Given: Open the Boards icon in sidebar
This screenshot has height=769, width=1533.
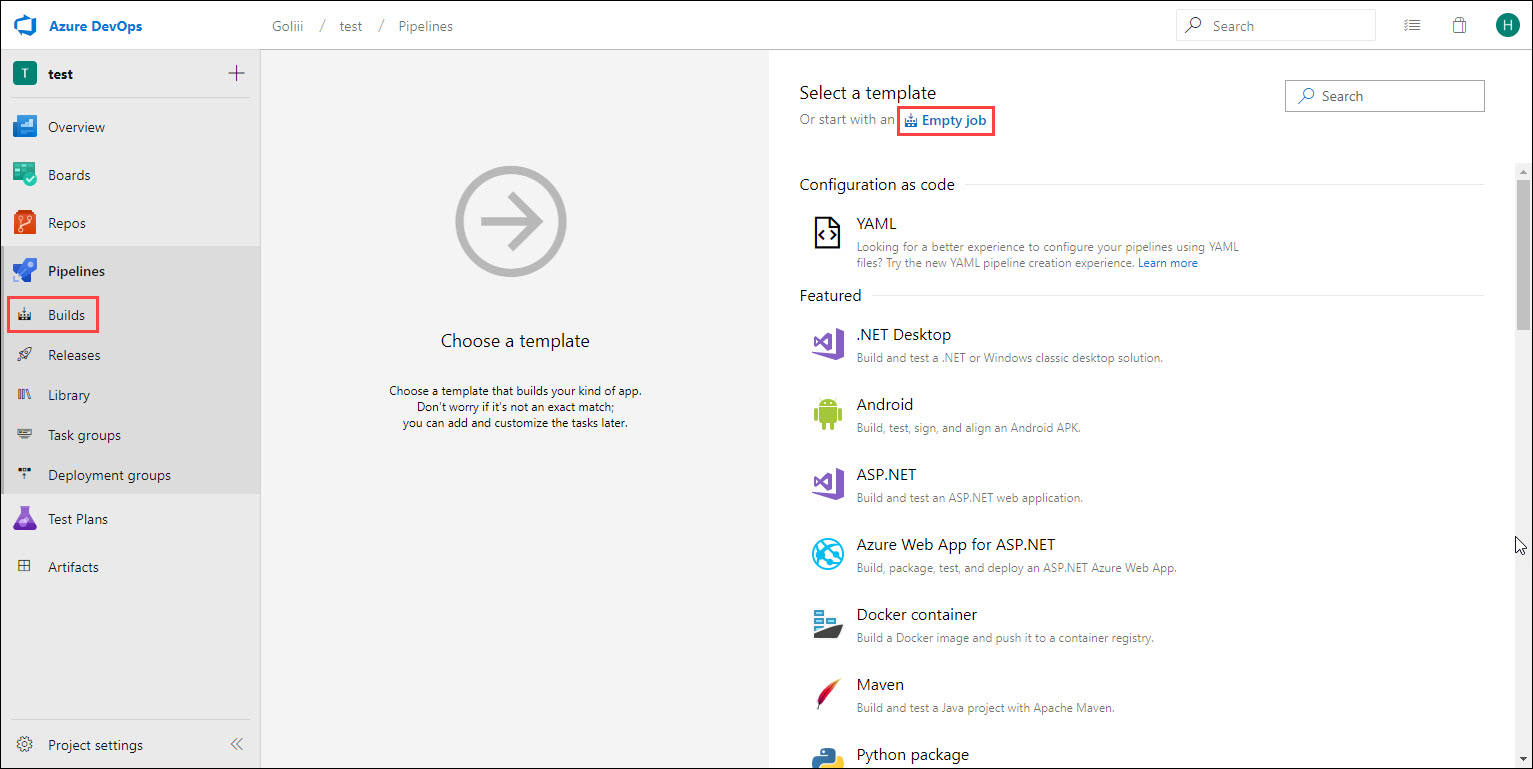Looking at the screenshot, I should tap(25, 175).
